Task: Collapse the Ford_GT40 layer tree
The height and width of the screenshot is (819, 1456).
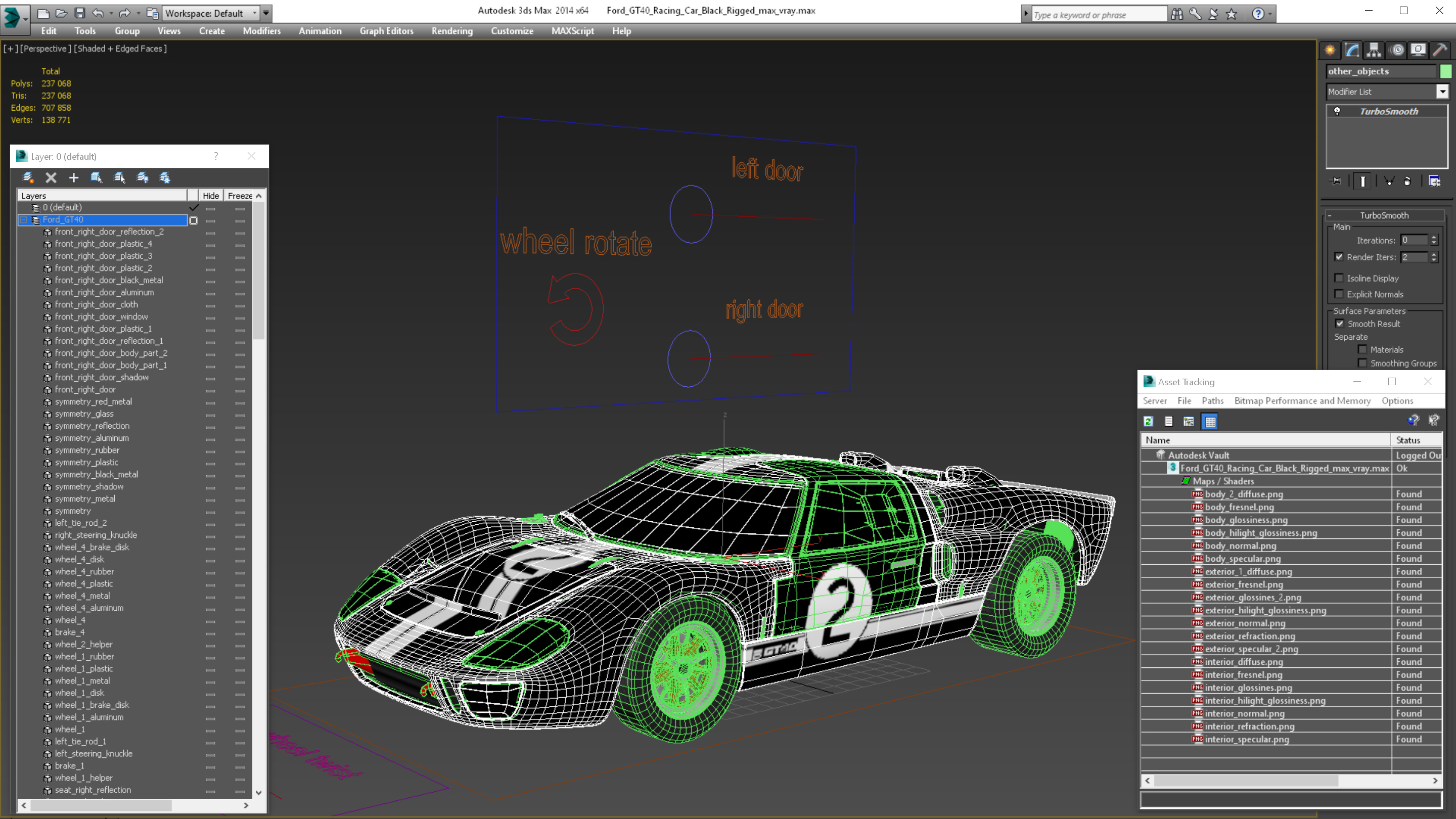Action: [24, 220]
